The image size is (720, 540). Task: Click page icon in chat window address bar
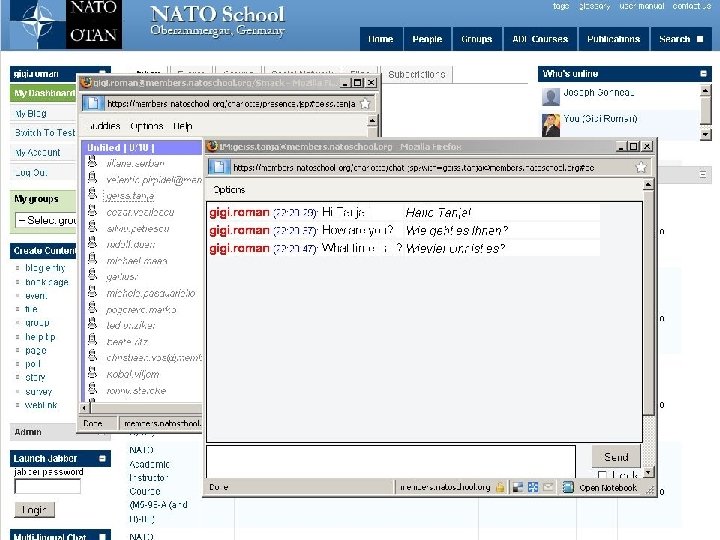[219, 168]
